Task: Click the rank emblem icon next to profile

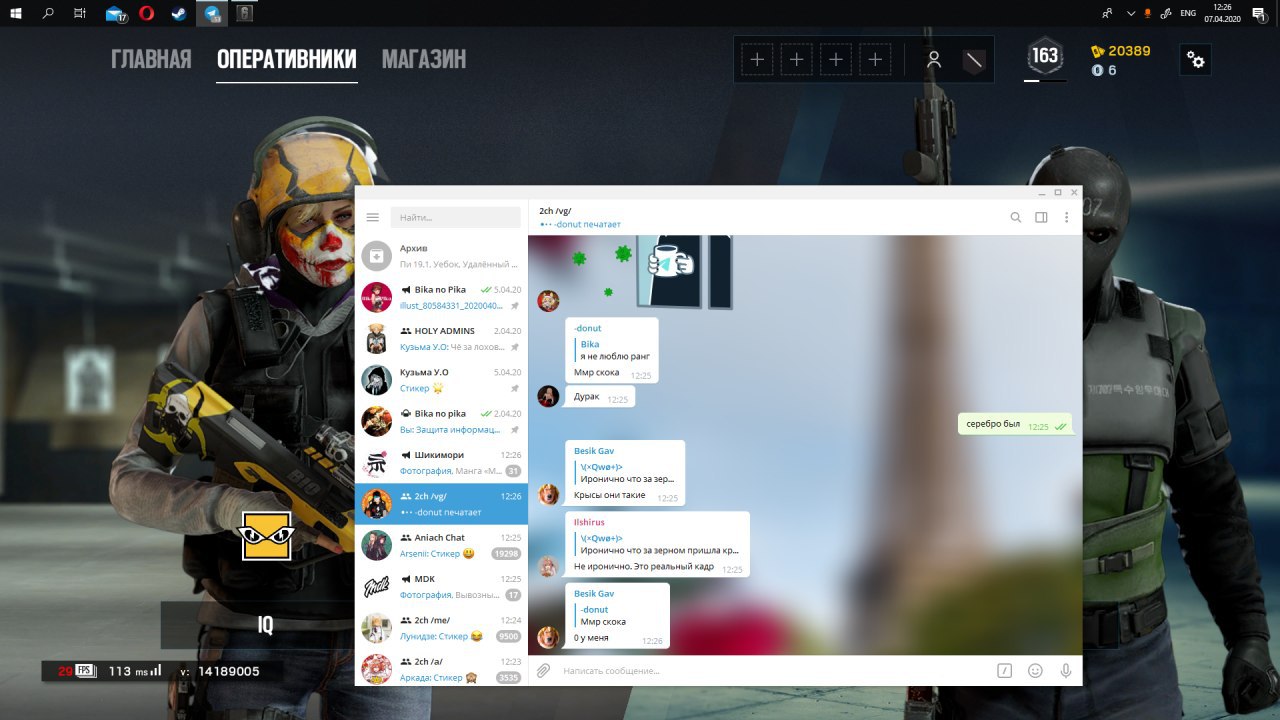Action: [x=974, y=60]
